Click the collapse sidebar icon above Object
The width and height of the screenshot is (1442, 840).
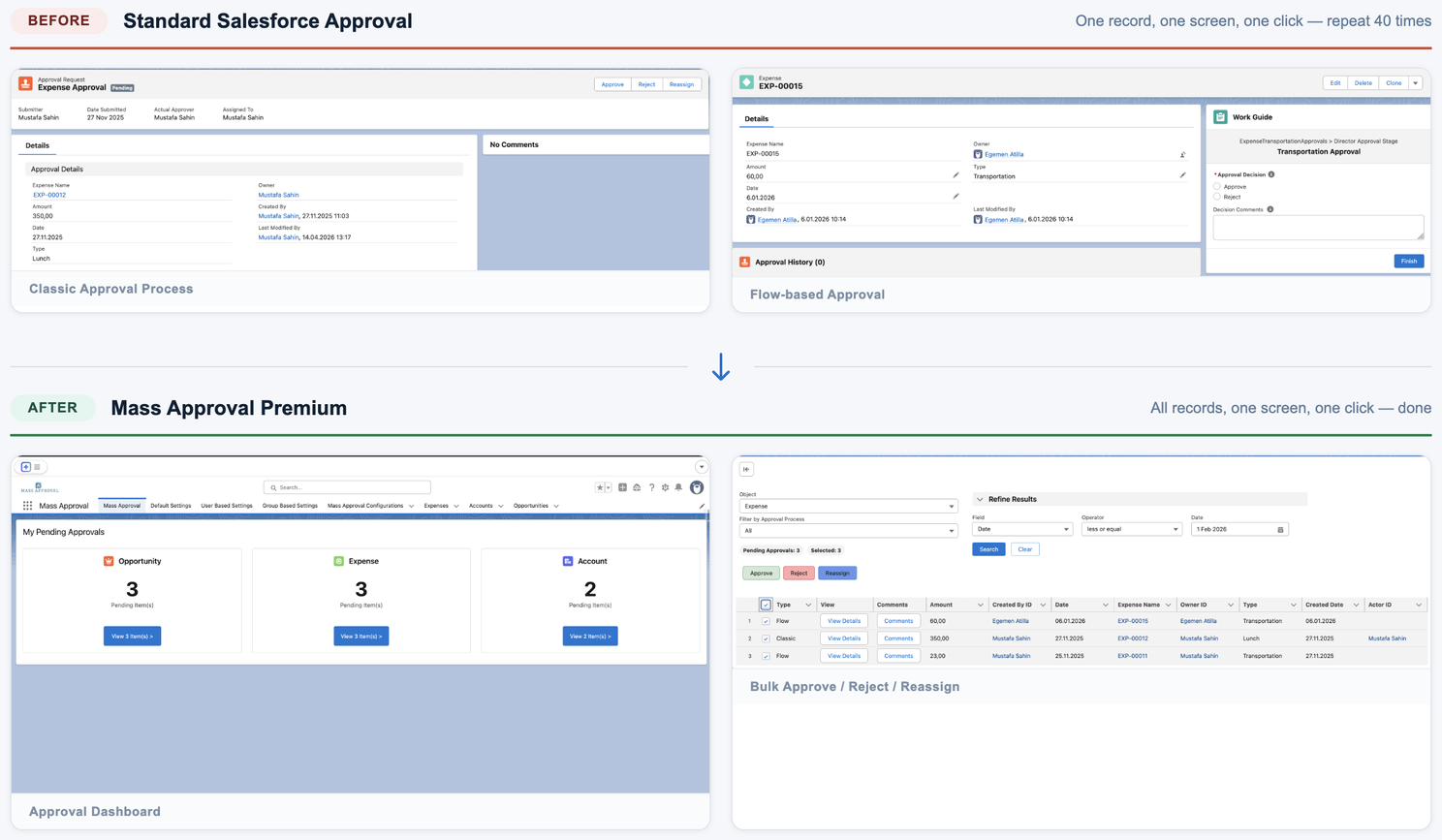pyautogui.click(x=746, y=469)
